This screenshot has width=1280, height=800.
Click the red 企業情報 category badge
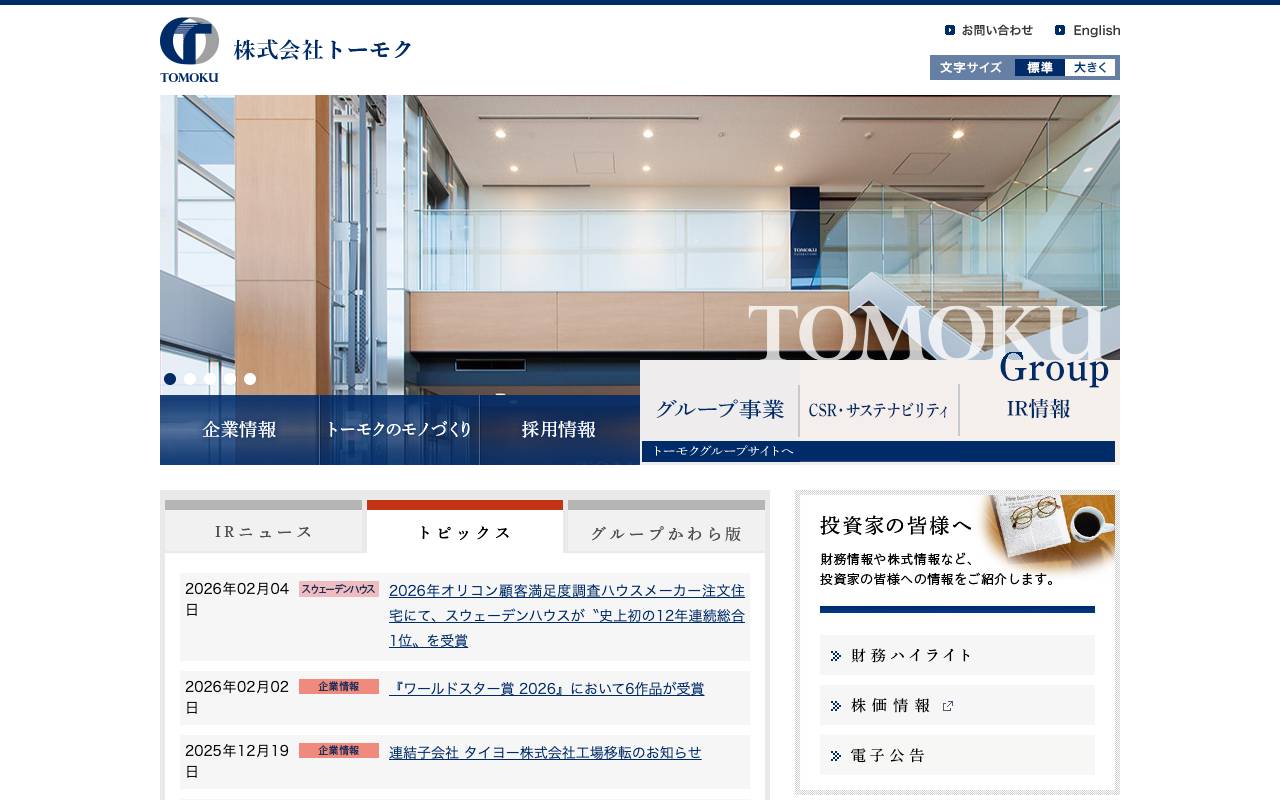coord(338,687)
